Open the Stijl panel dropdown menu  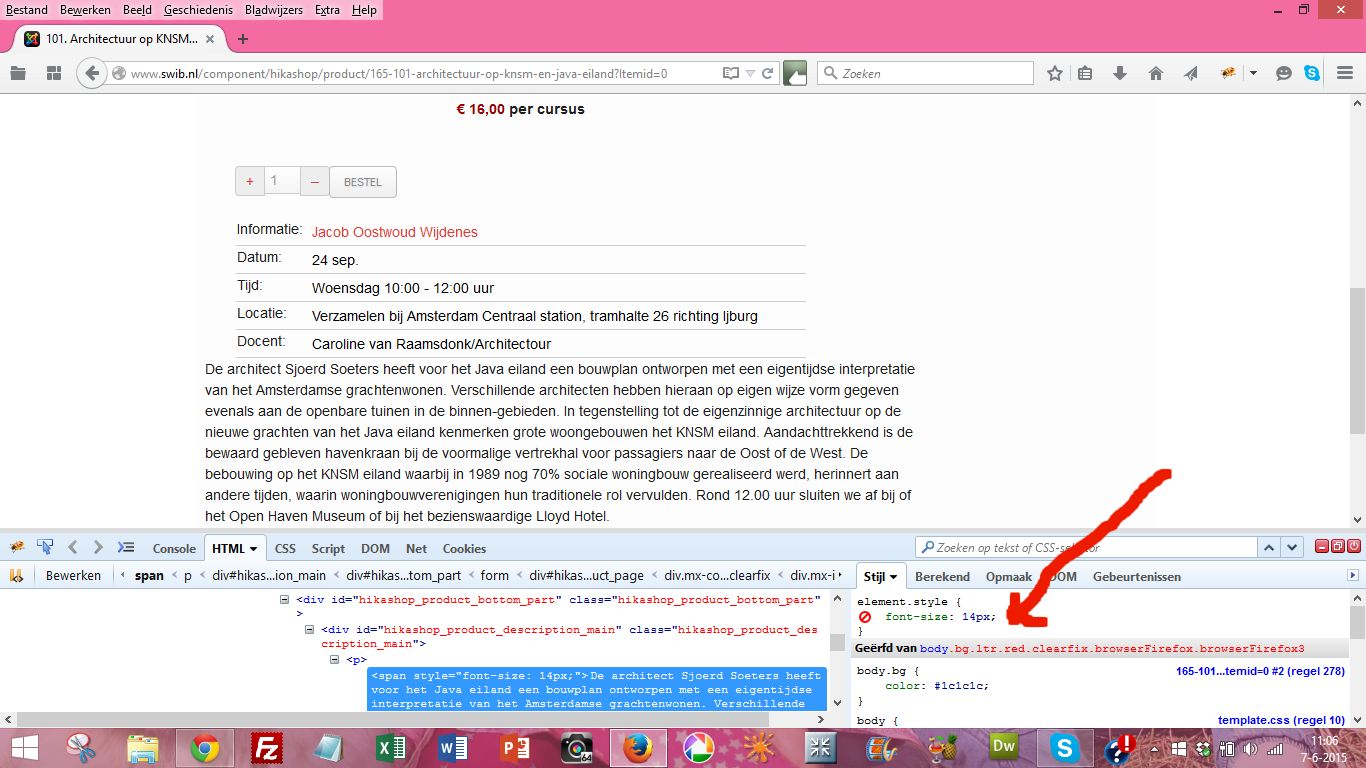pyautogui.click(x=894, y=577)
